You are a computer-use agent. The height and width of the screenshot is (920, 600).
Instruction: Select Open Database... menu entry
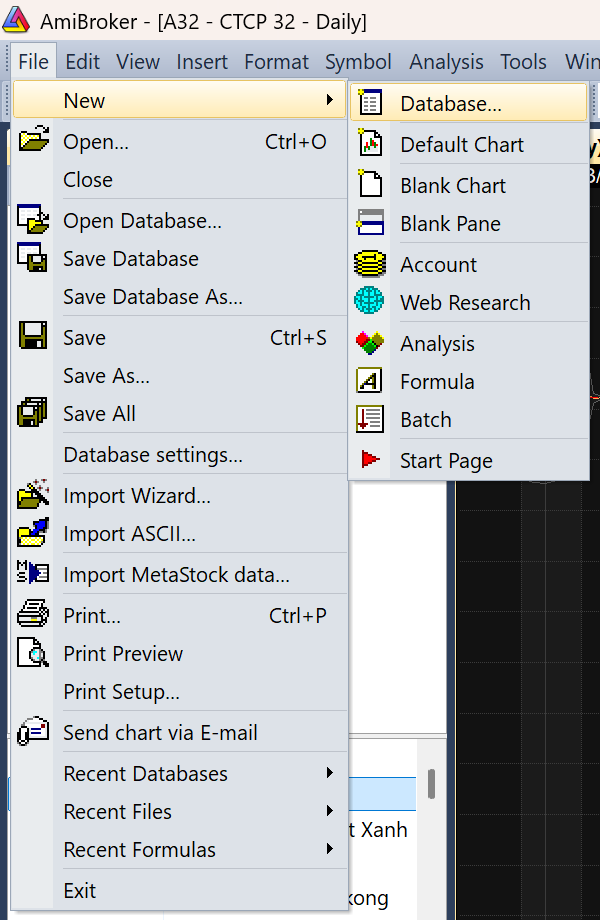pos(179,221)
